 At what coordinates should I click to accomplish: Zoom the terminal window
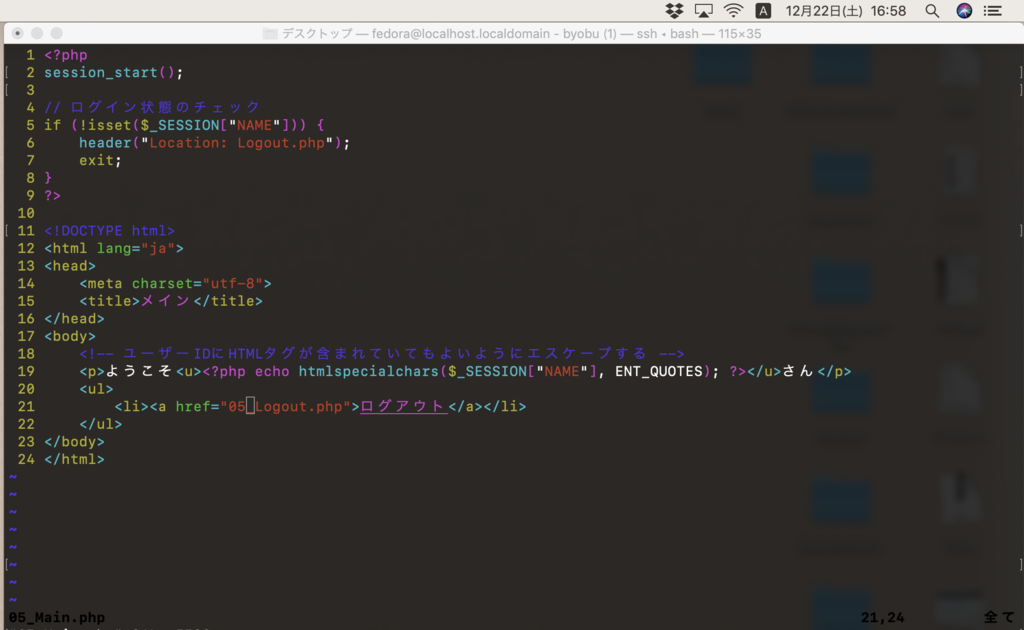[57, 33]
